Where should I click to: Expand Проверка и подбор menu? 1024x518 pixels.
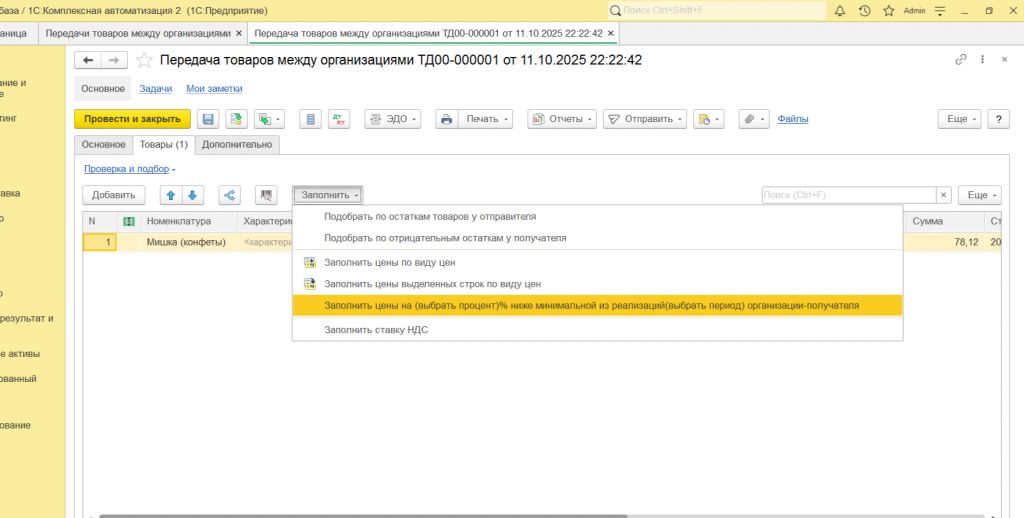[129, 169]
